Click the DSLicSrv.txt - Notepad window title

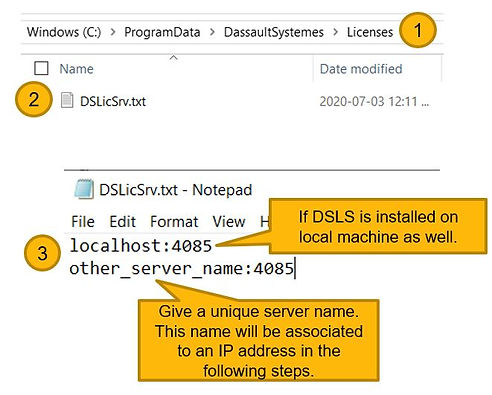coord(175,190)
